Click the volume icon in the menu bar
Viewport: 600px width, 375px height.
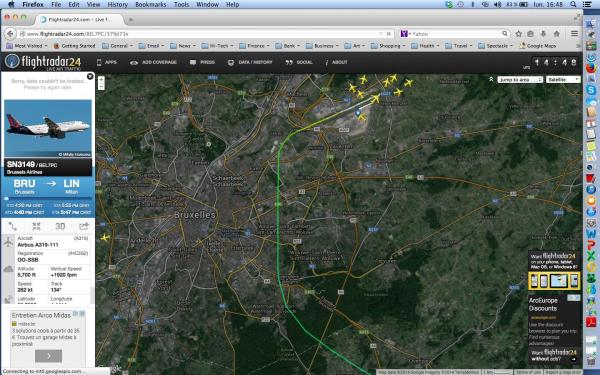(497, 4)
